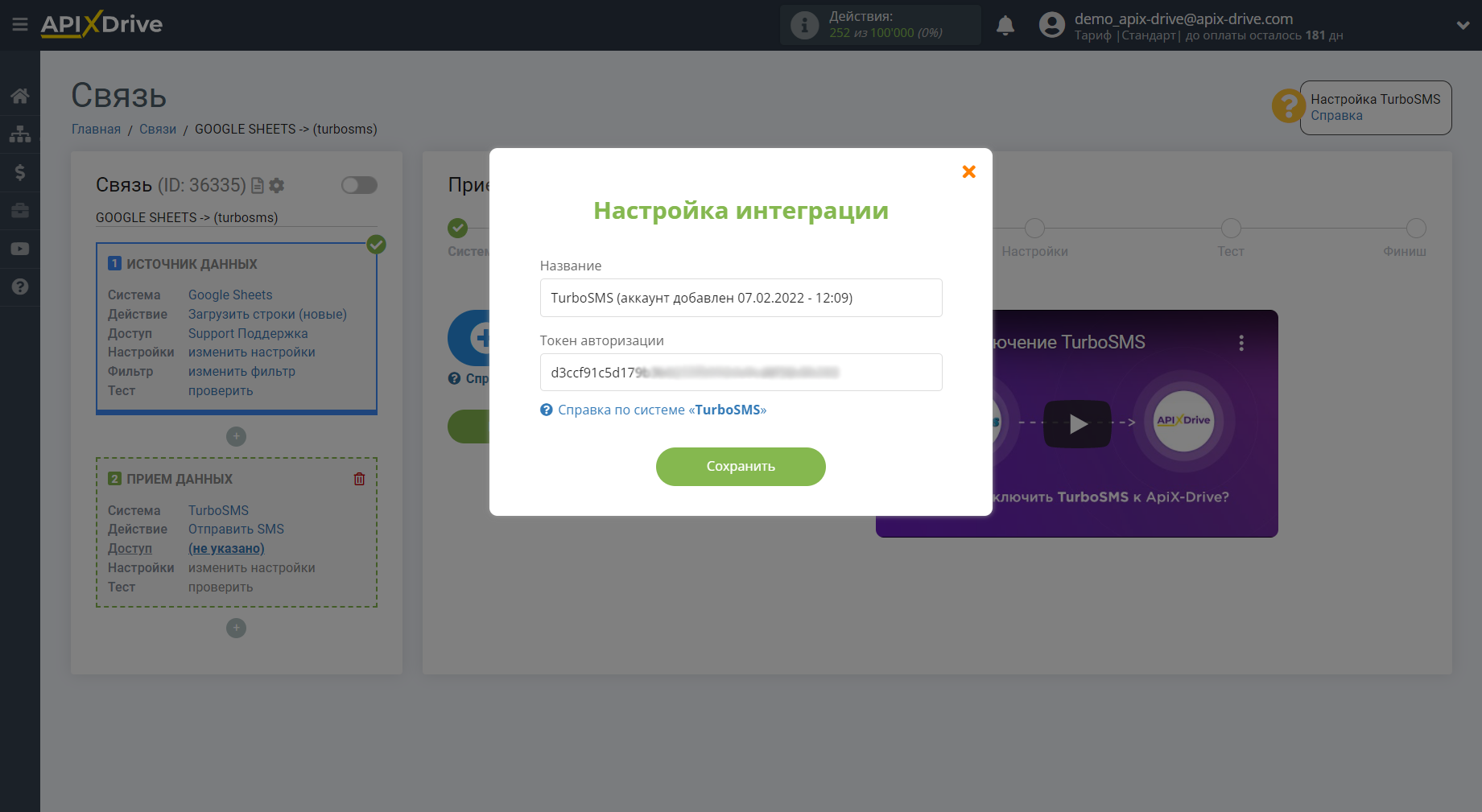Click the Тест step circle

[1231, 229]
